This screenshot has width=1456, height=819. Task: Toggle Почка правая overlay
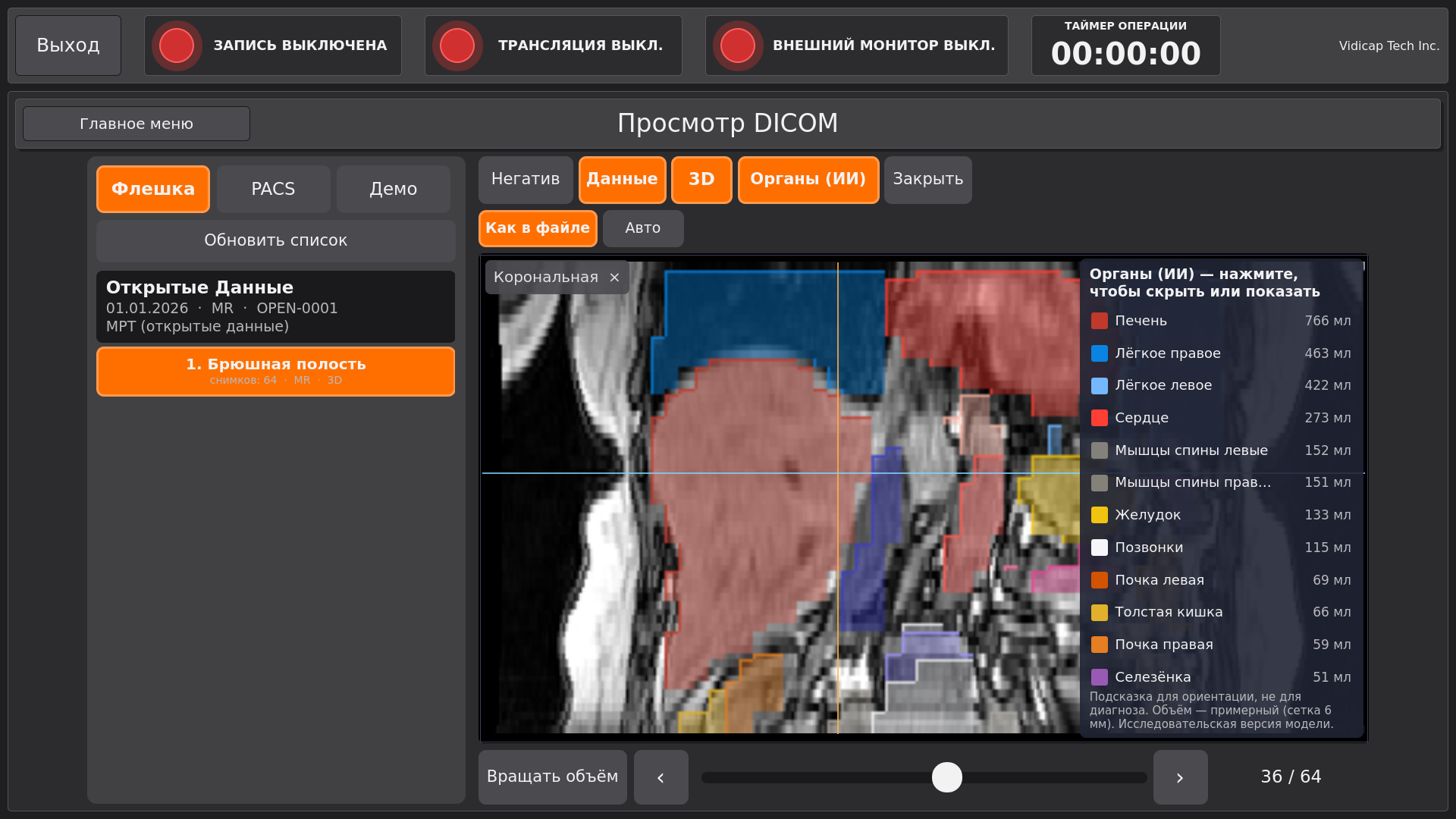point(1221,645)
